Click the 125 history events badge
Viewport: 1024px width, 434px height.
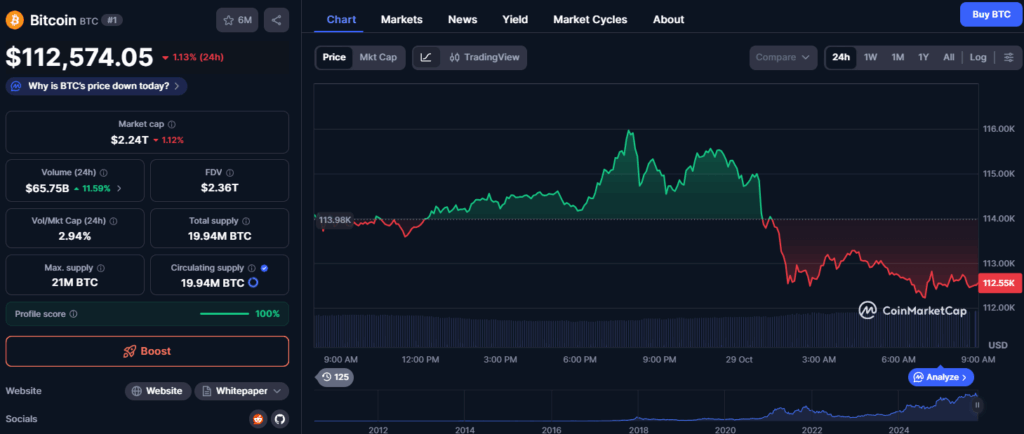click(335, 377)
